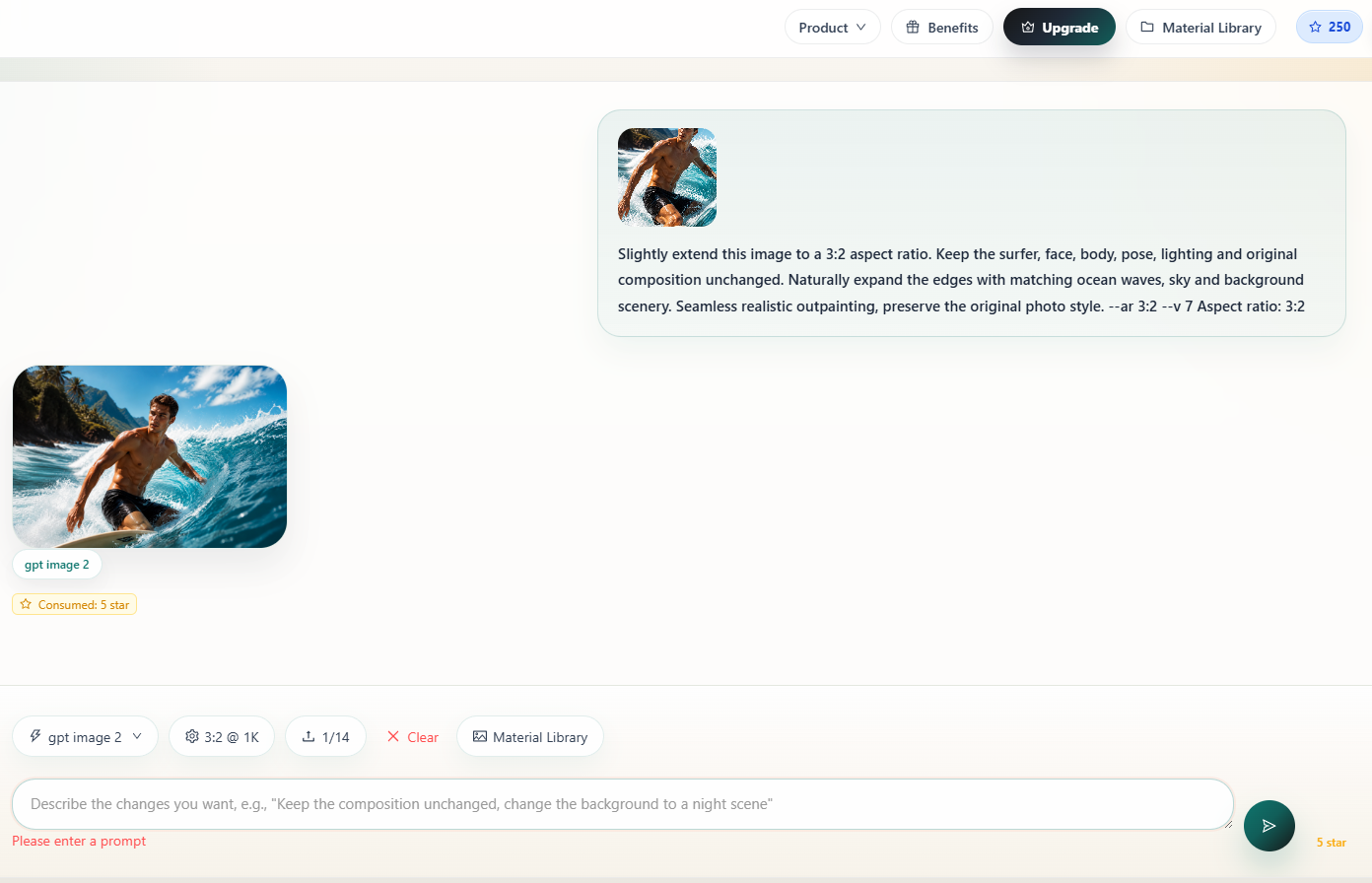Screen dimensions: 1372x883
Task: Click the red X icon beside Clear
Action: tap(393, 736)
